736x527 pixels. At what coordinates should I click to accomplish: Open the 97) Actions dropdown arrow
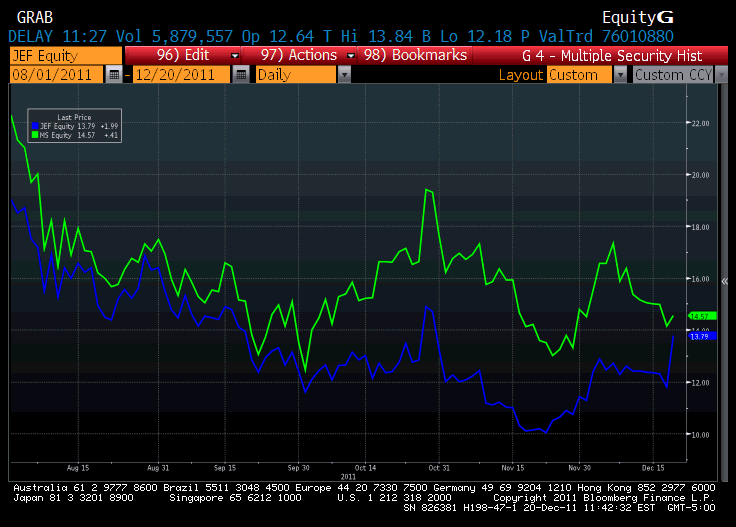(350, 55)
